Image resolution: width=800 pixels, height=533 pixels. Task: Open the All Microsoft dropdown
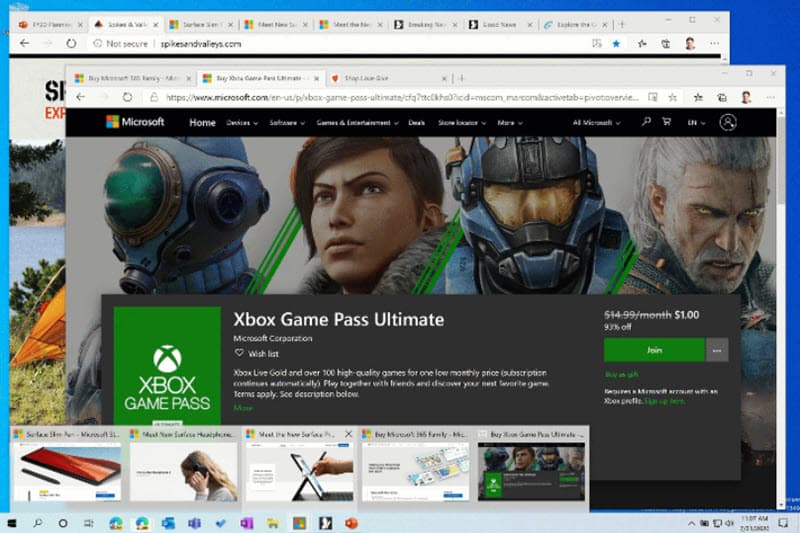596,123
